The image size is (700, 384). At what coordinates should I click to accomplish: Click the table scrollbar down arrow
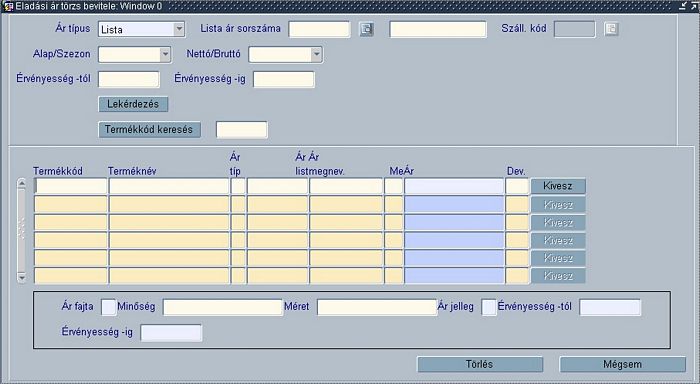[21, 278]
